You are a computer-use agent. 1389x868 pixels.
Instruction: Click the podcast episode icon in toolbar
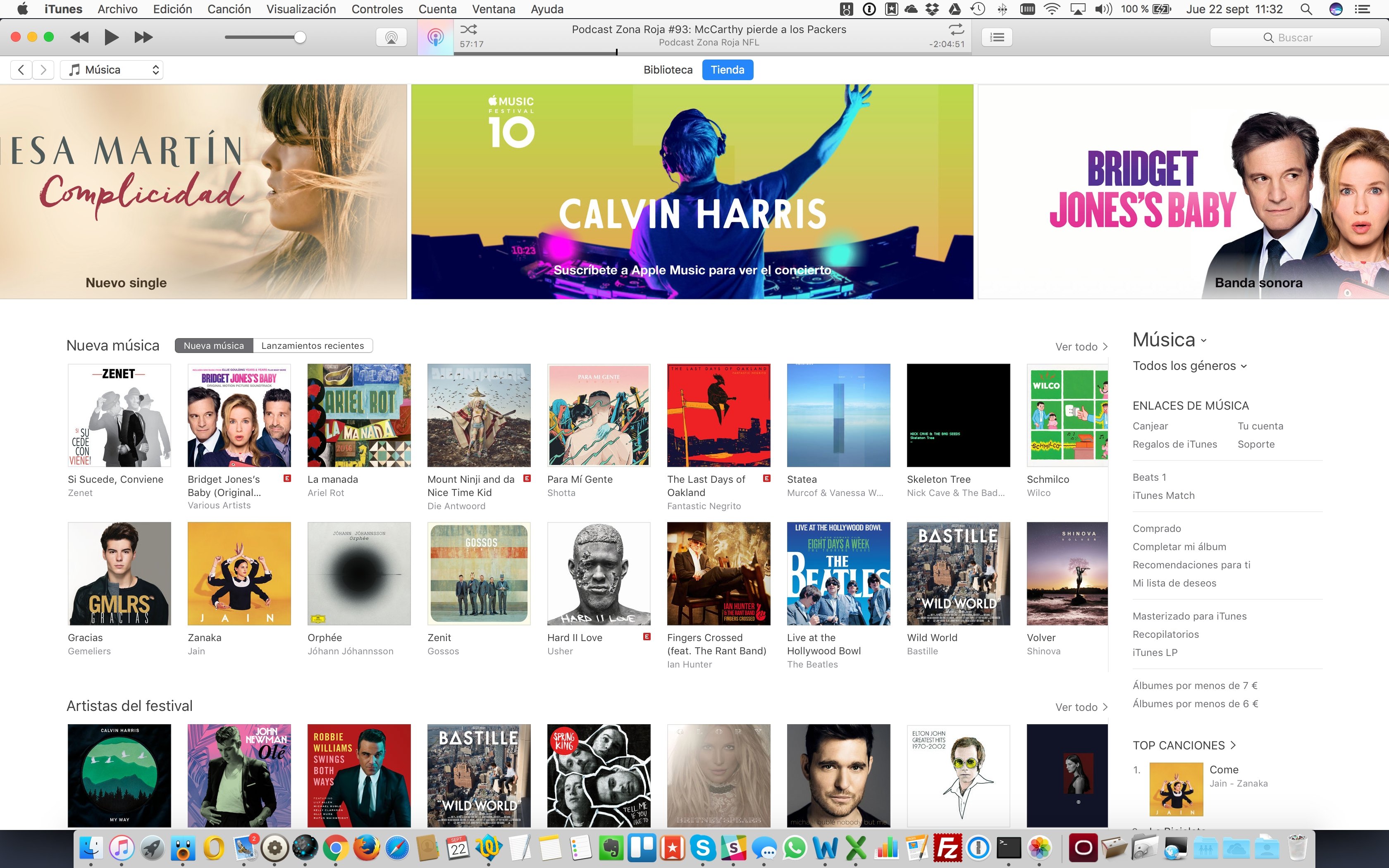(434, 37)
